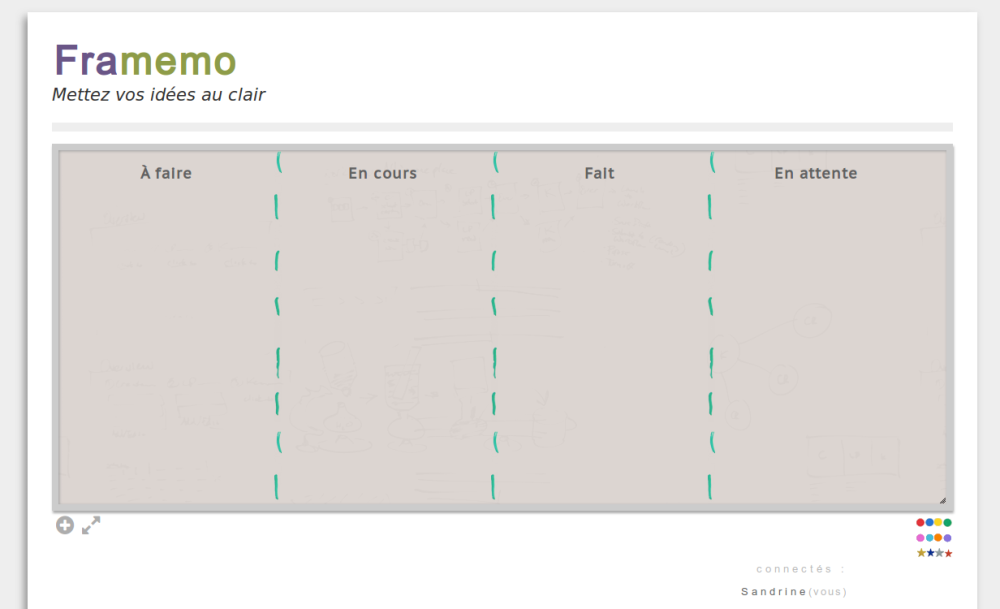
Task: Pick the pink dot sticker
Action: click(920, 538)
